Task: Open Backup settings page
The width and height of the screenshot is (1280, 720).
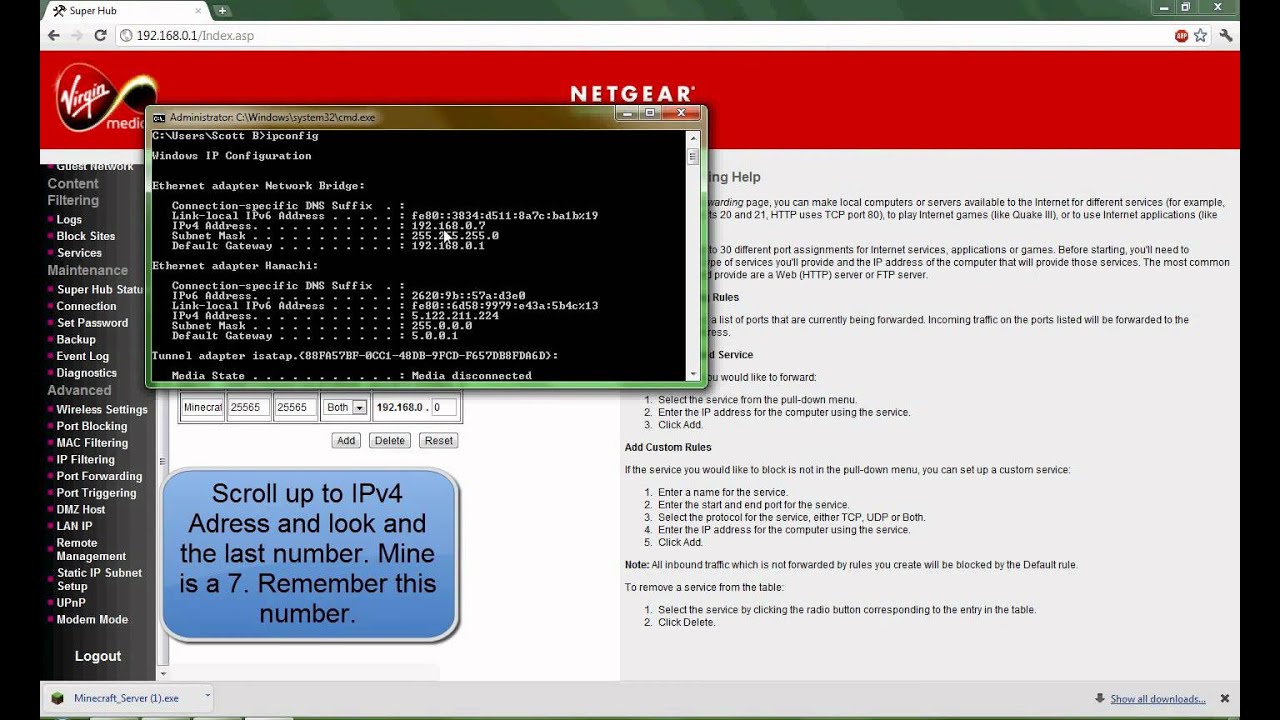Action: click(x=76, y=340)
